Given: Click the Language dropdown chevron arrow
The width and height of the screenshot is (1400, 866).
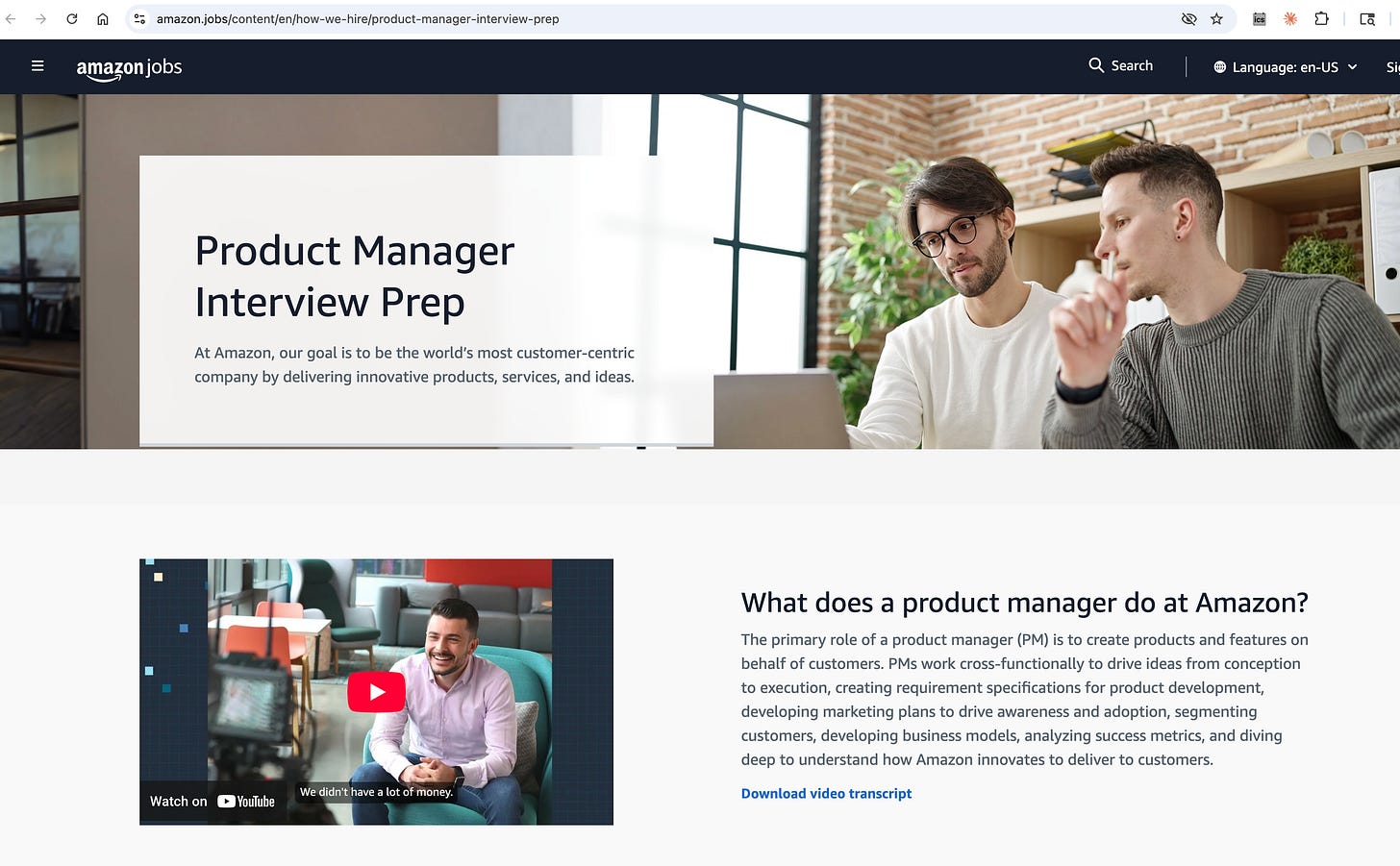Looking at the screenshot, I should click(1352, 67).
